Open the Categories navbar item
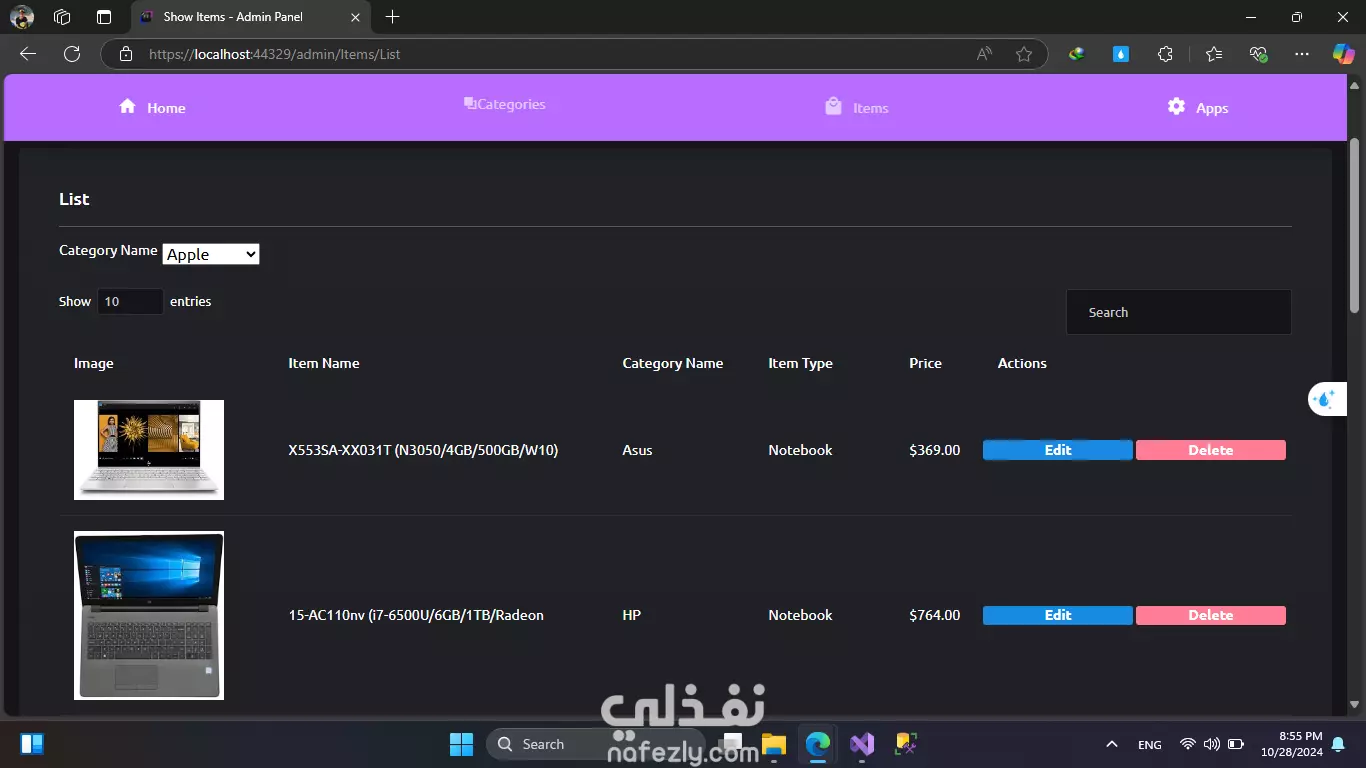The image size is (1366, 768). tap(505, 104)
